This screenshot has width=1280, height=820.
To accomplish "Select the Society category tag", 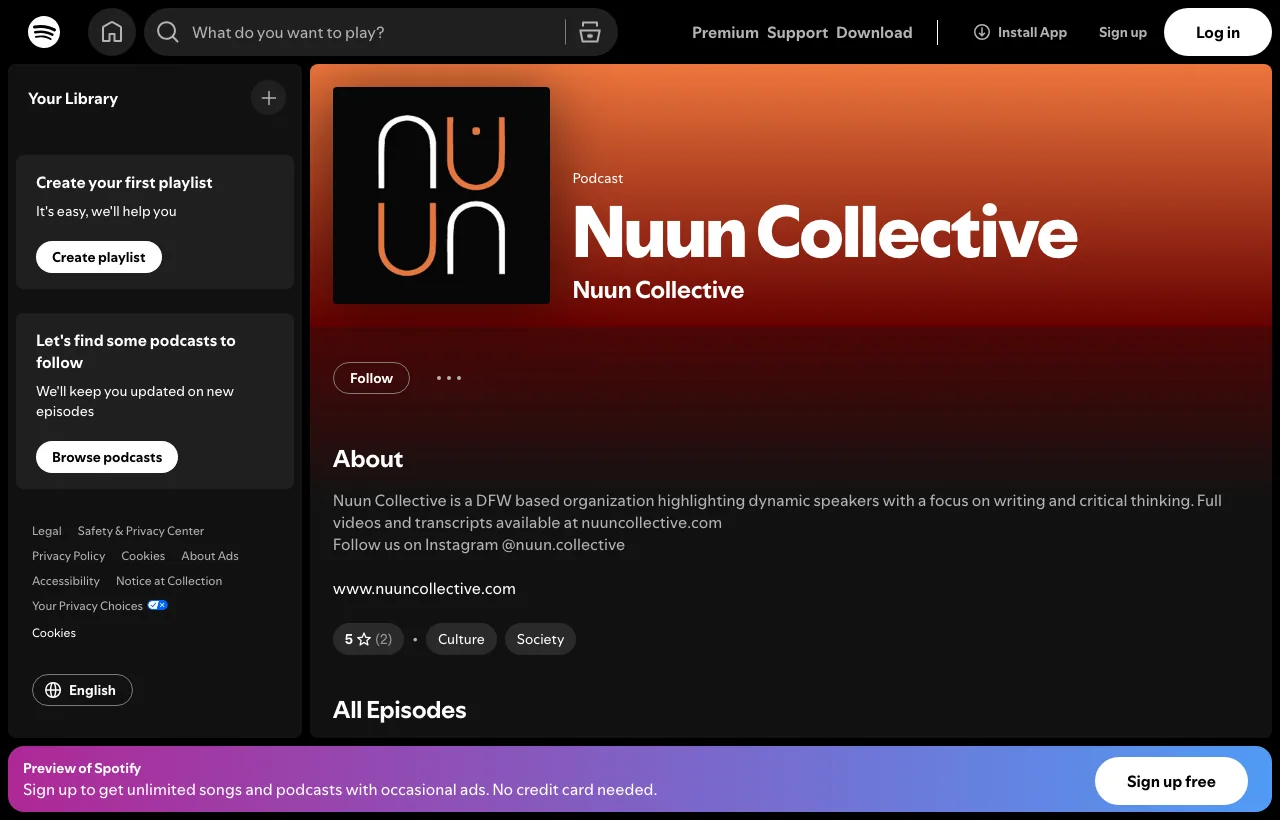I will (x=540, y=639).
